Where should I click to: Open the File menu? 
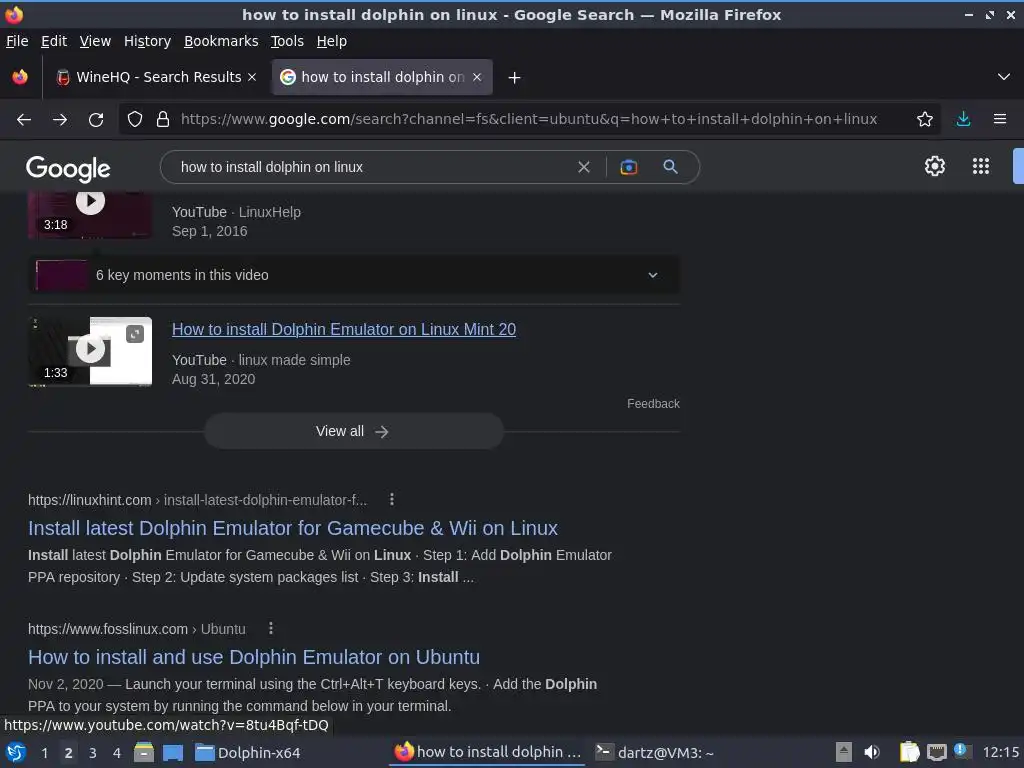point(17,41)
